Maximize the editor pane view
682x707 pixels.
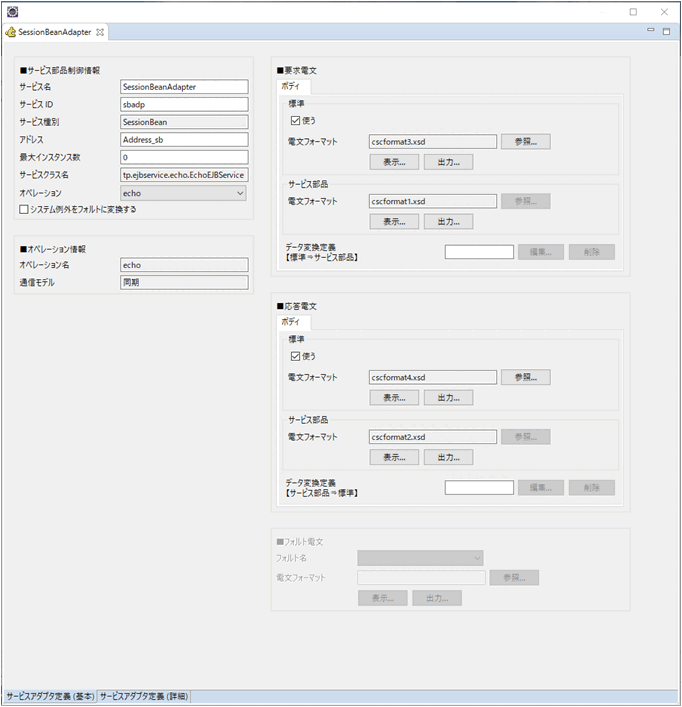pyautogui.click(x=667, y=32)
